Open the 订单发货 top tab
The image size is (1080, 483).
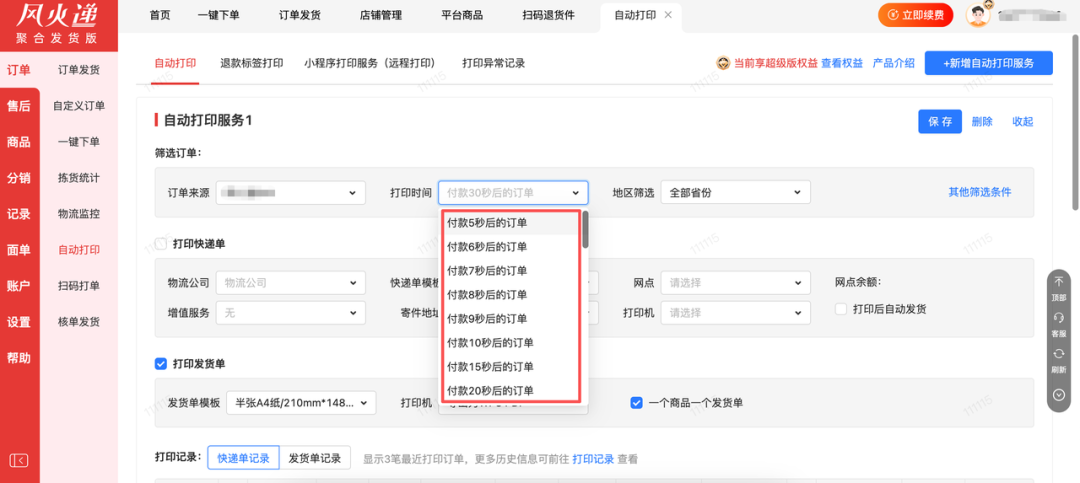point(300,15)
